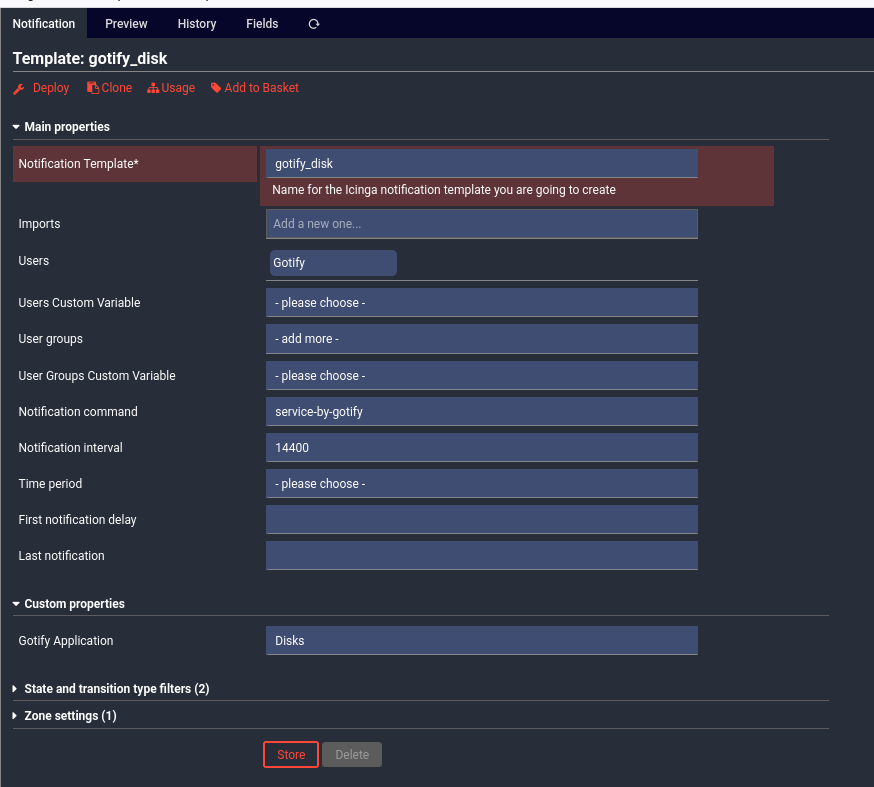
Task: Click the refresh icon in tab bar
Action: pyautogui.click(x=313, y=24)
